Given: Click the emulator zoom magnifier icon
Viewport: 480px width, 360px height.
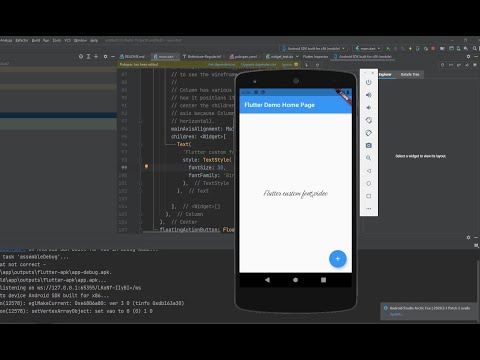Looking at the screenshot, I should tap(369, 158).
